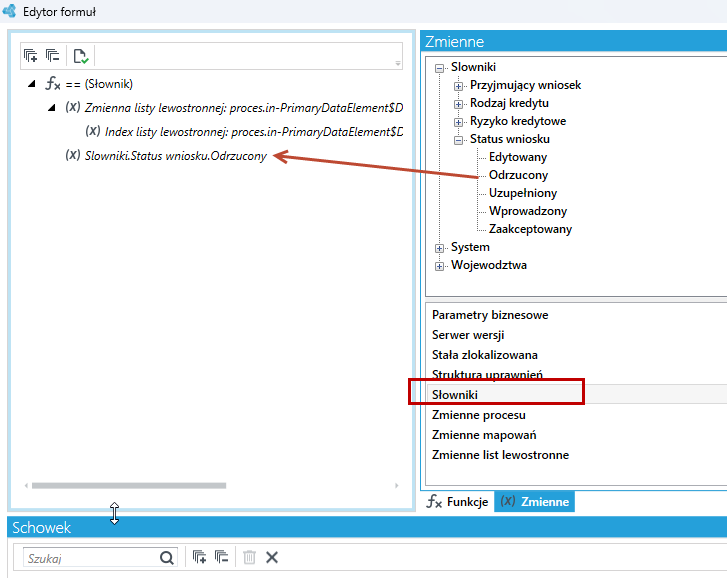Click the validate formula document icon
The width and height of the screenshot is (727, 578).
click(81, 56)
